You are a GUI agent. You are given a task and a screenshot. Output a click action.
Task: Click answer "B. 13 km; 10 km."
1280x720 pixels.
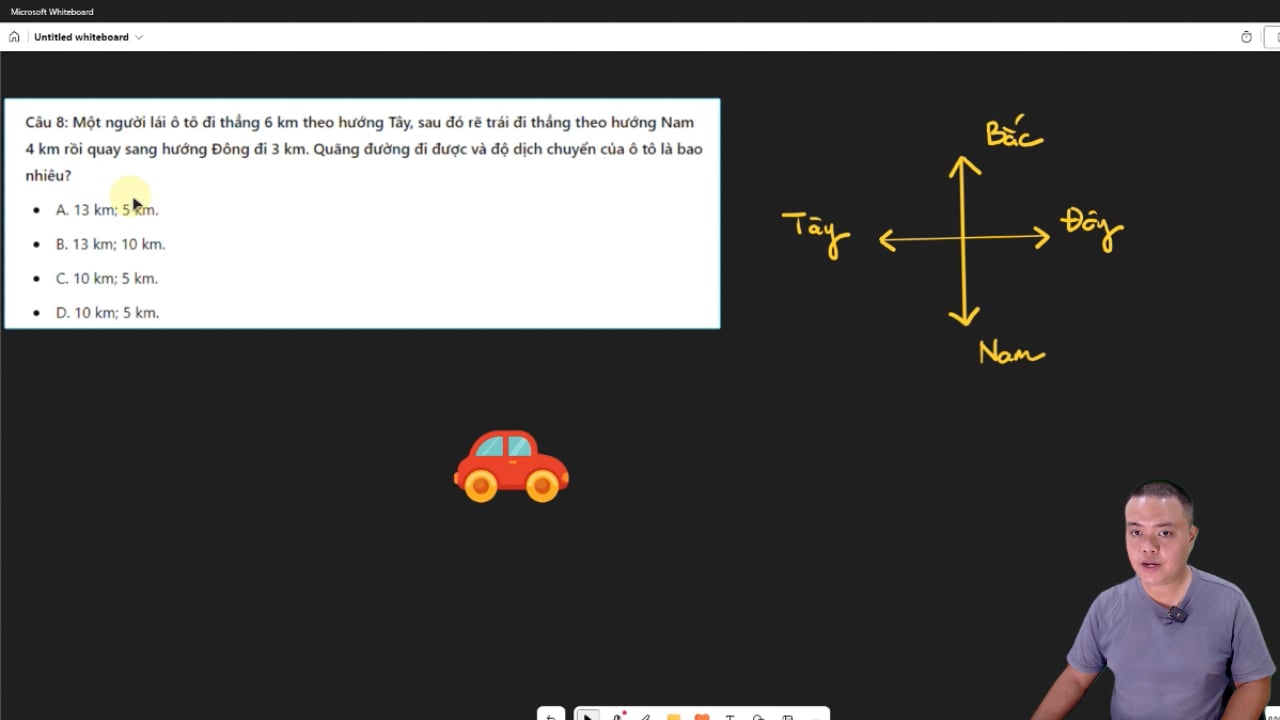(110, 244)
